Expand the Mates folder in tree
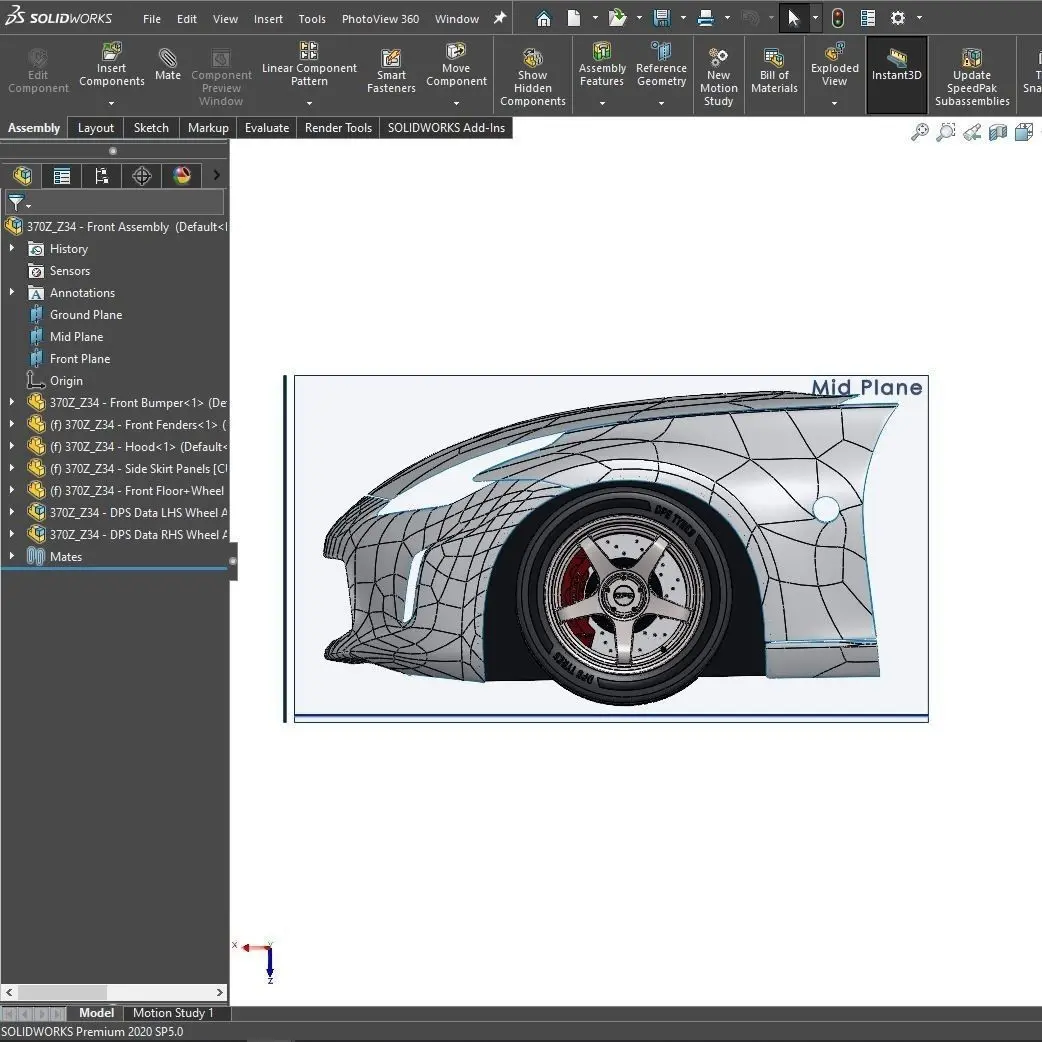1042x1042 pixels. (x=12, y=557)
